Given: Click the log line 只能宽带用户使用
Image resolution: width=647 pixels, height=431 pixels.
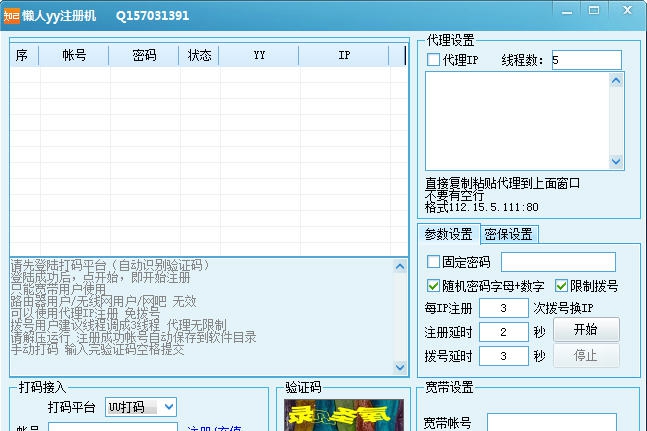Looking at the screenshot, I should 58,289.
